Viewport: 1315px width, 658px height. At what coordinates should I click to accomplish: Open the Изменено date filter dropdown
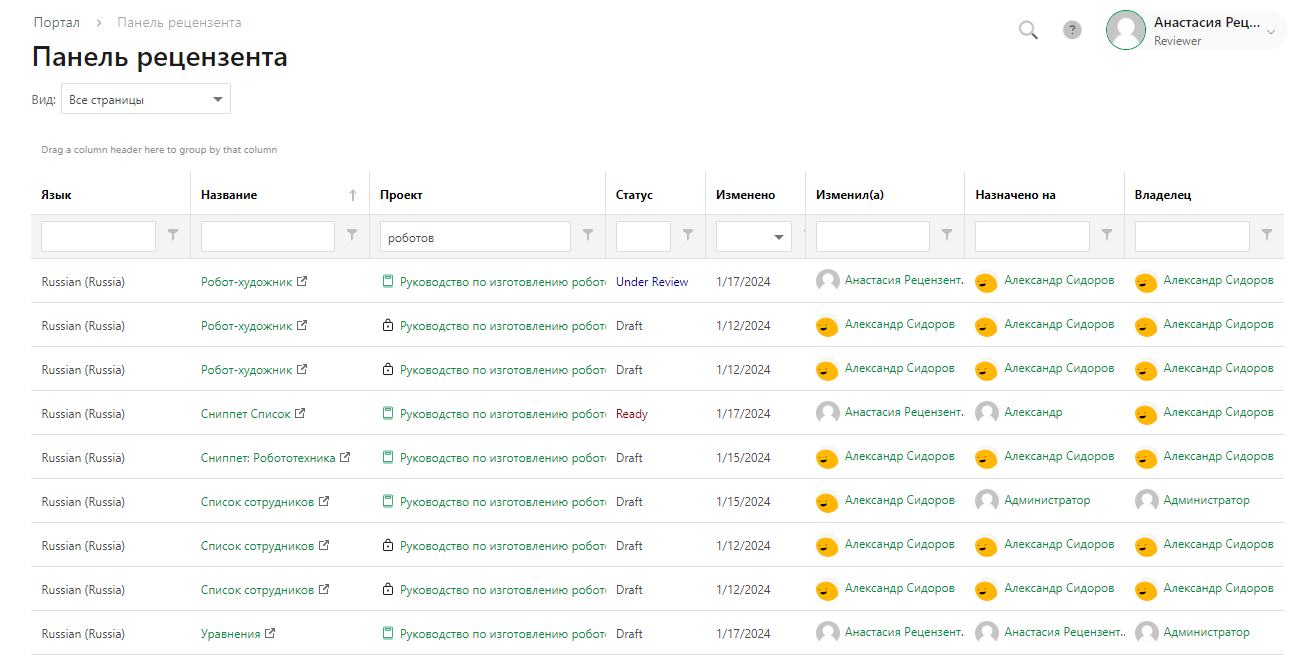778,238
